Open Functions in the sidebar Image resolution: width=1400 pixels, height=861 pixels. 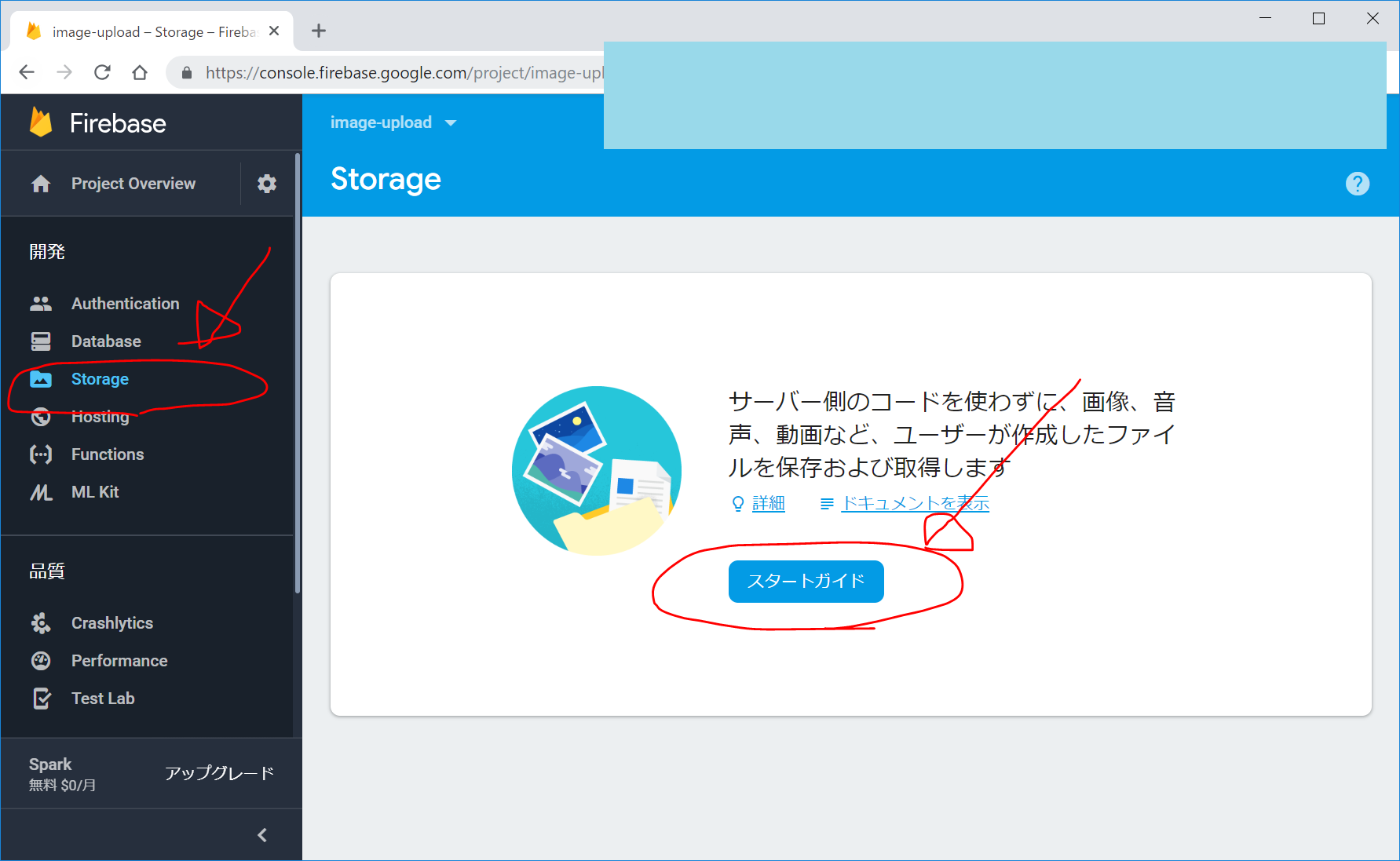[x=108, y=454]
